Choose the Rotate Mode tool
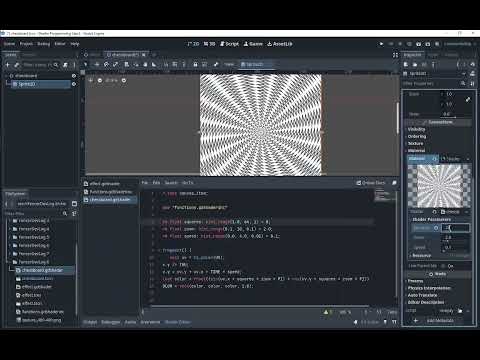The height and width of the screenshot is (360, 480). click(106, 65)
